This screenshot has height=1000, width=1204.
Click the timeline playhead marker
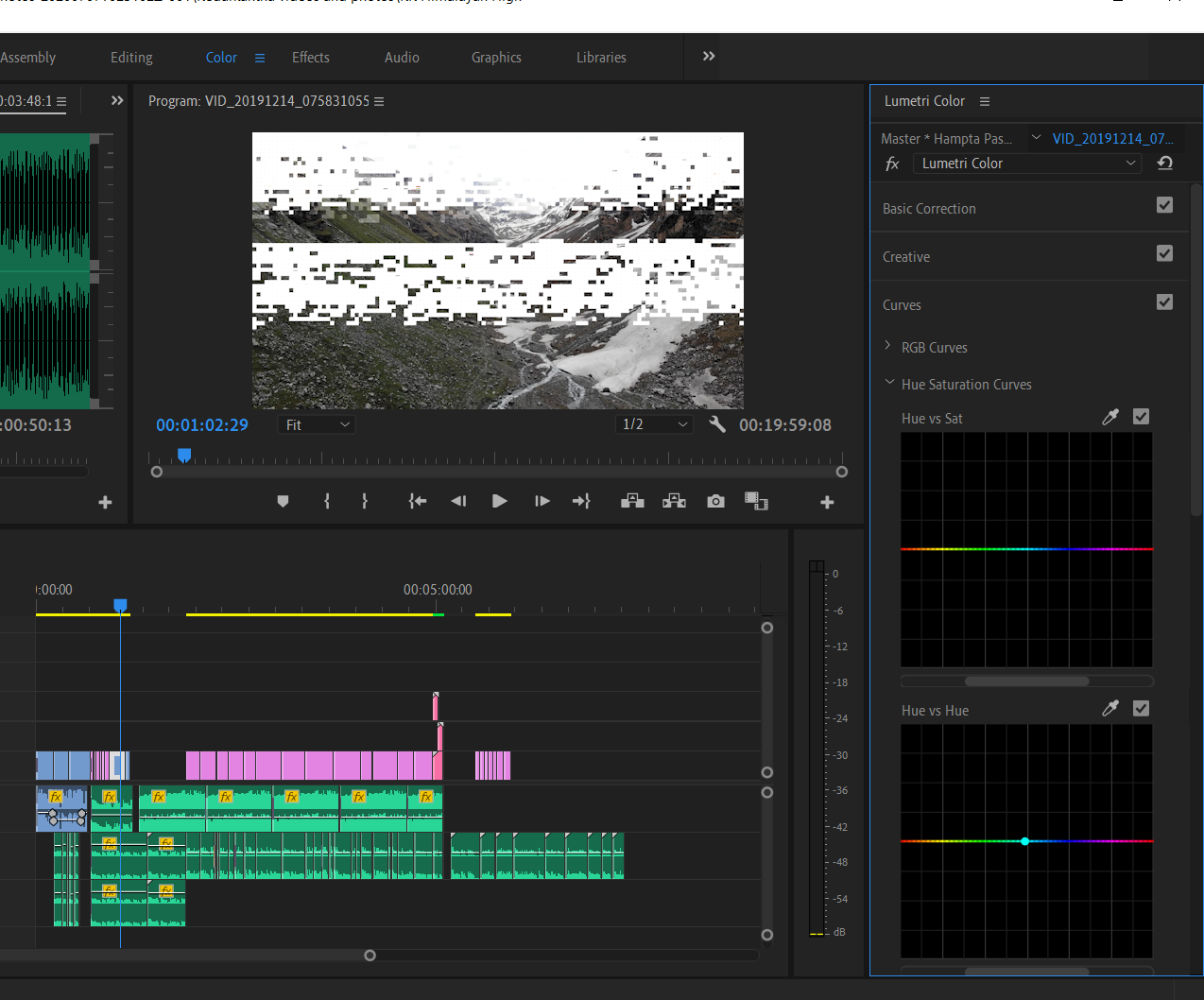point(120,605)
